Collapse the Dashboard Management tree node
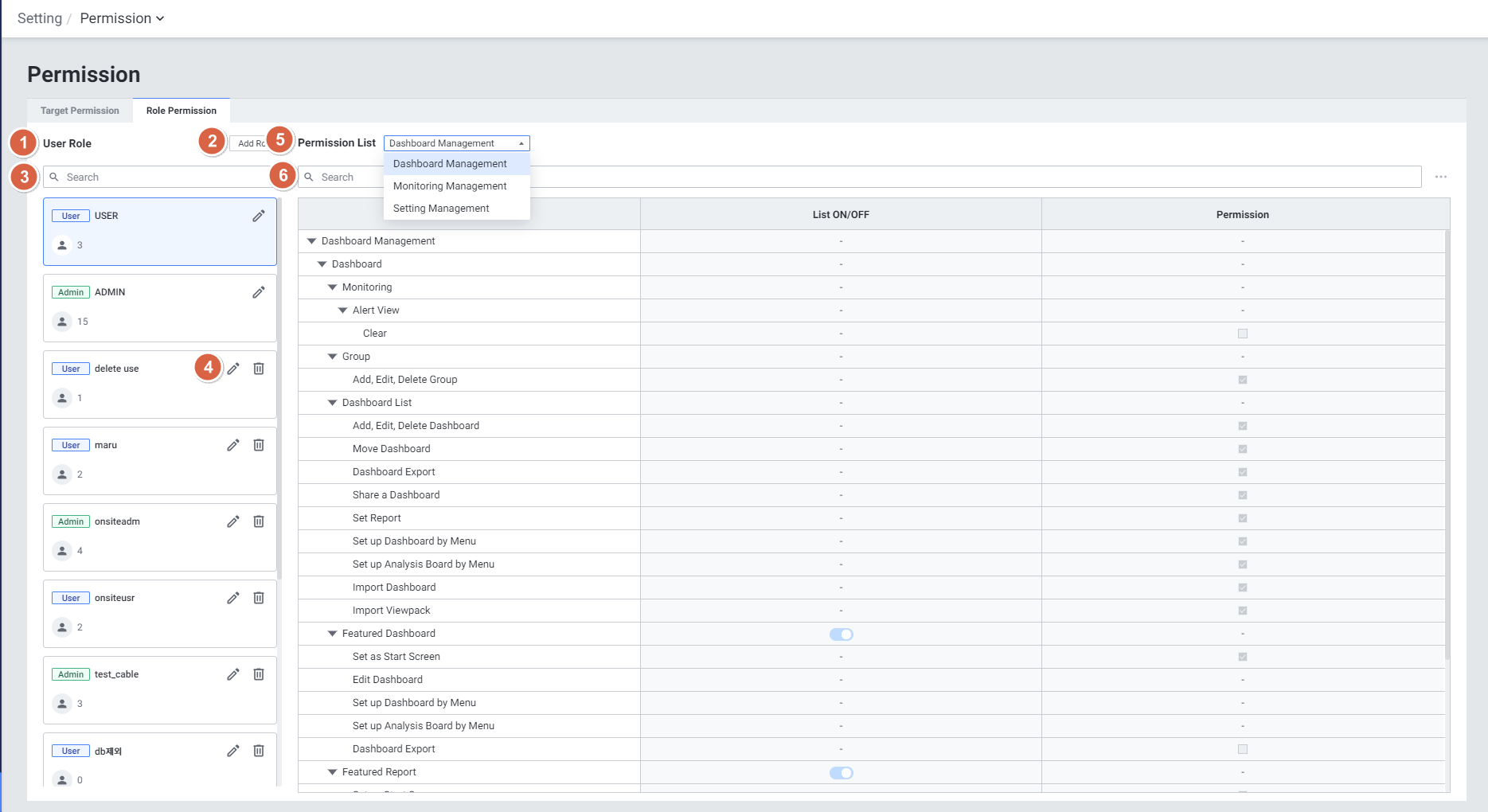 click(x=312, y=241)
